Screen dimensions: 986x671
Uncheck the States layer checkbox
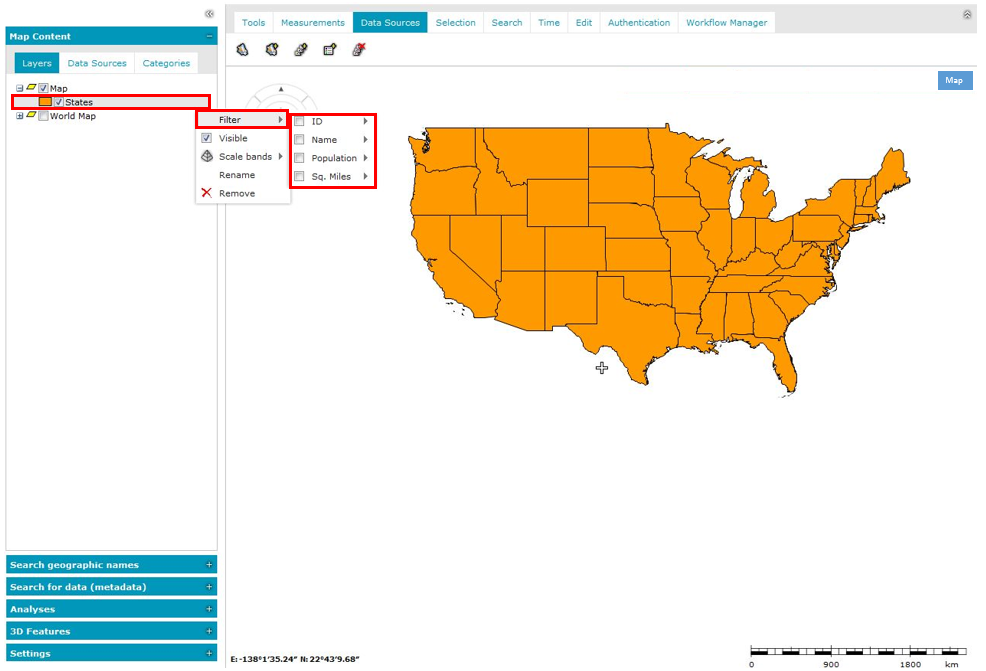59,102
